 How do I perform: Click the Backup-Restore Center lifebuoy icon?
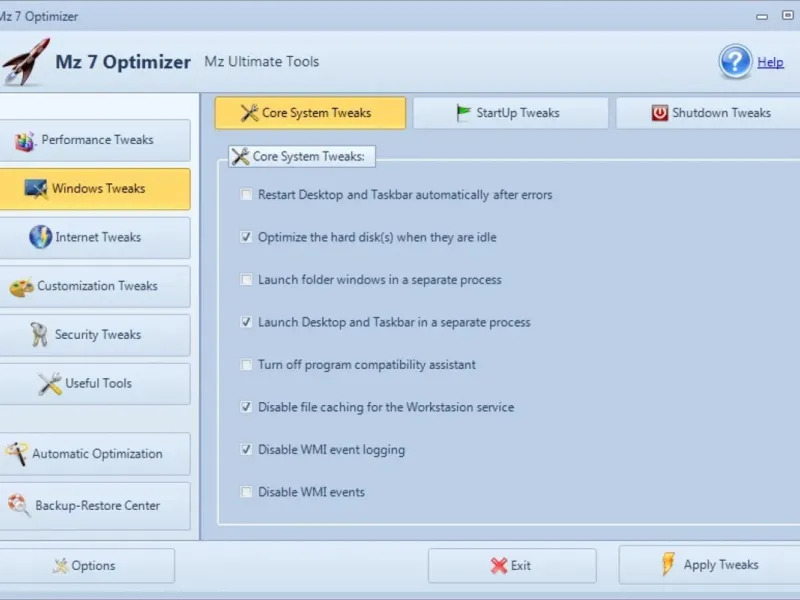[19, 505]
